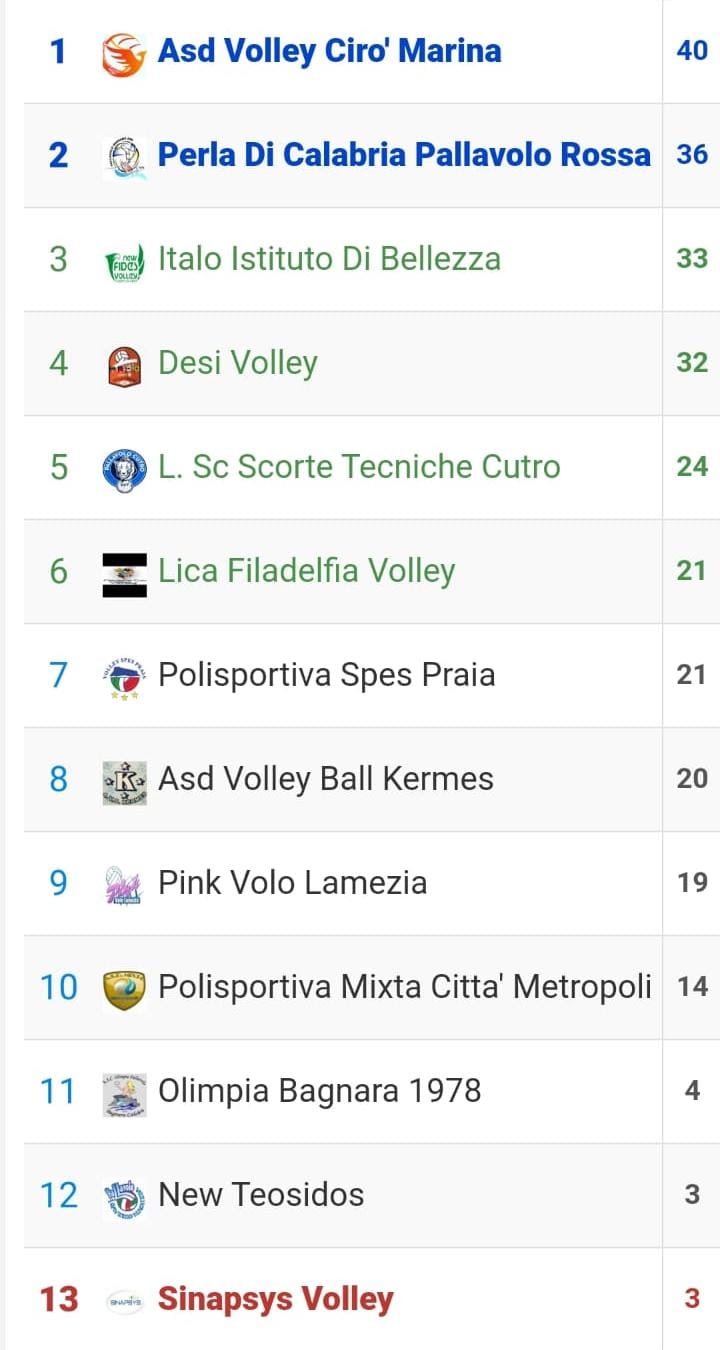Click the Perla Di Calabria team logo
Screen dimensions: 720x1350
point(124,156)
